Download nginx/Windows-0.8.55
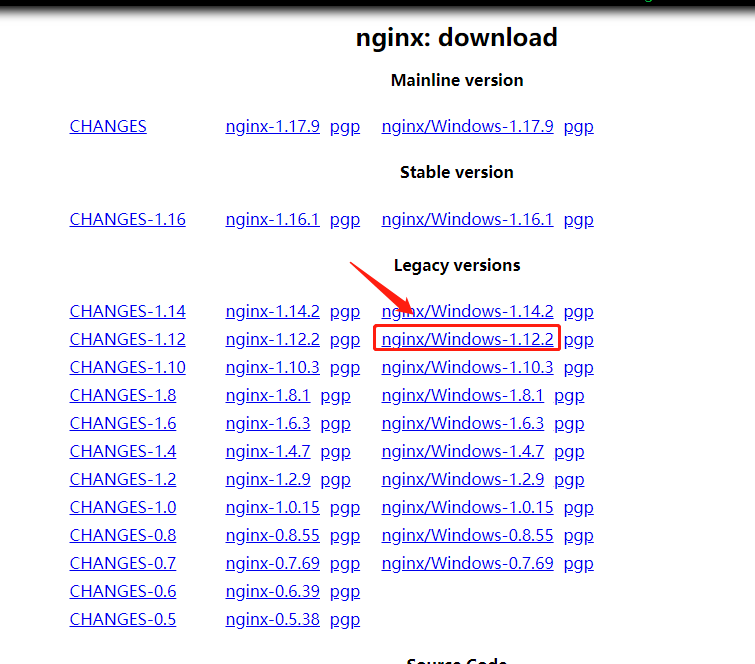 point(468,534)
